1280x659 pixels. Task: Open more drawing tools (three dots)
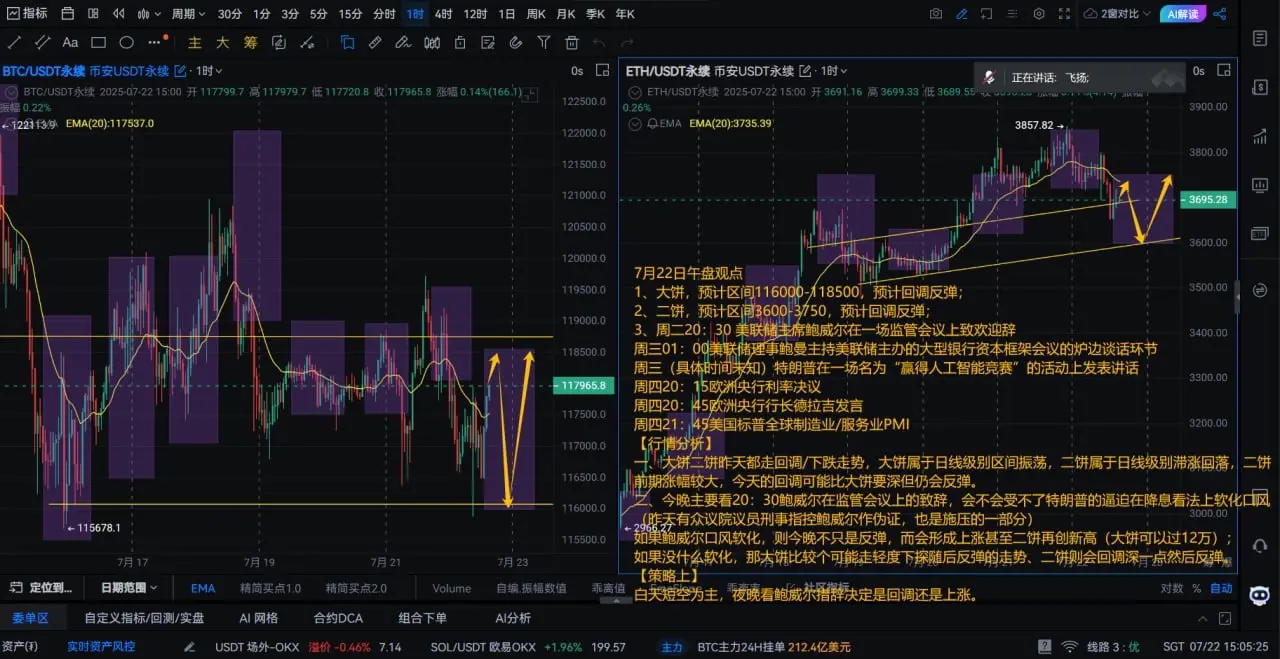click(155, 43)
